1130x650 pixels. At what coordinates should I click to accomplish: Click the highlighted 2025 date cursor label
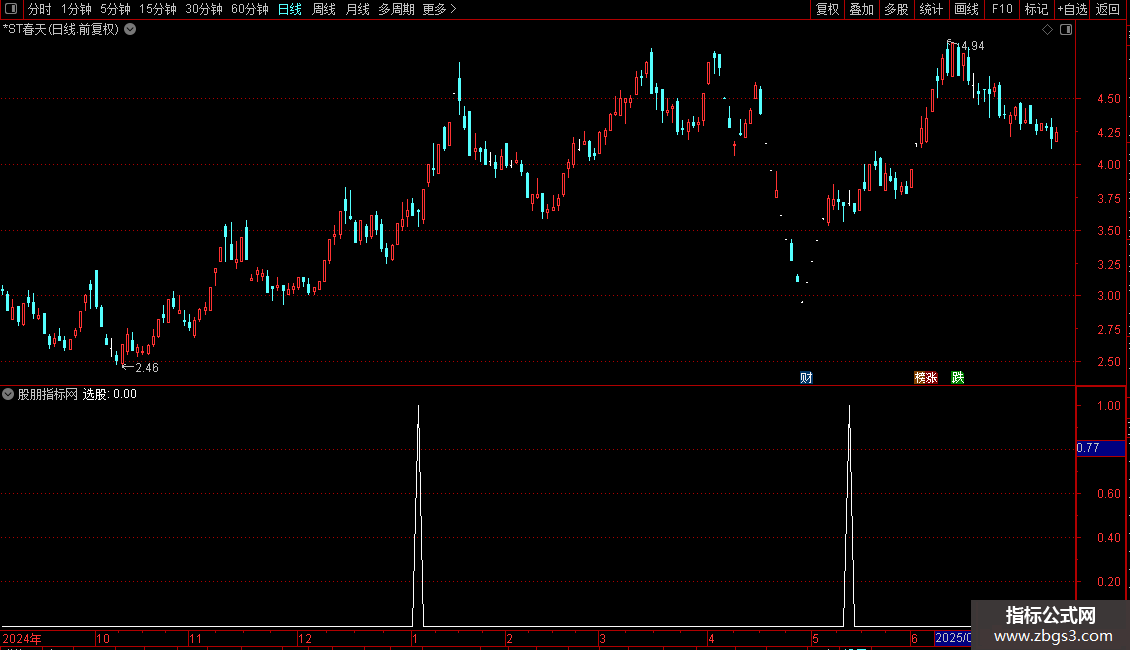[x=953, y=638]
